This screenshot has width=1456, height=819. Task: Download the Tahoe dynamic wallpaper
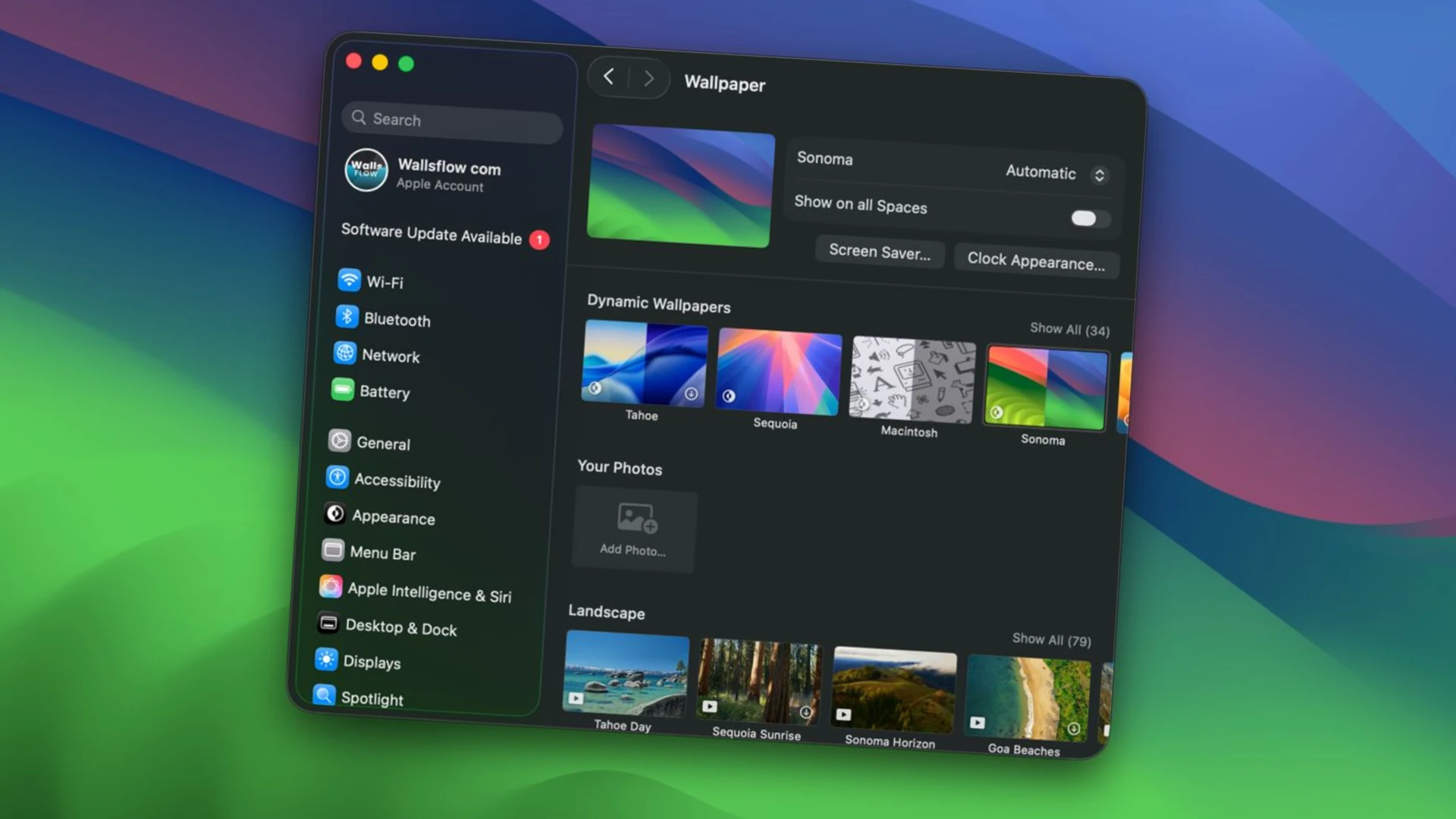point(692,393)
